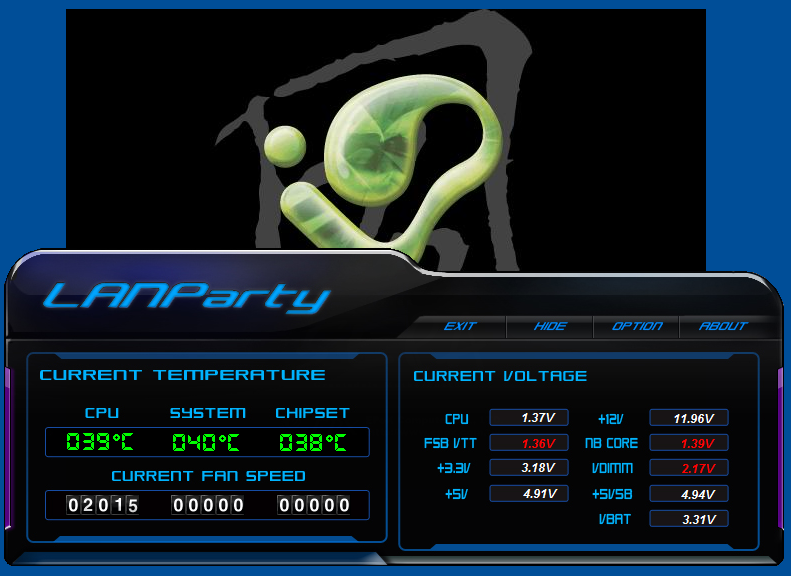Click the middle 00000 fan speed counter
This screenshot has width=791, height=576.
[207, 505]
